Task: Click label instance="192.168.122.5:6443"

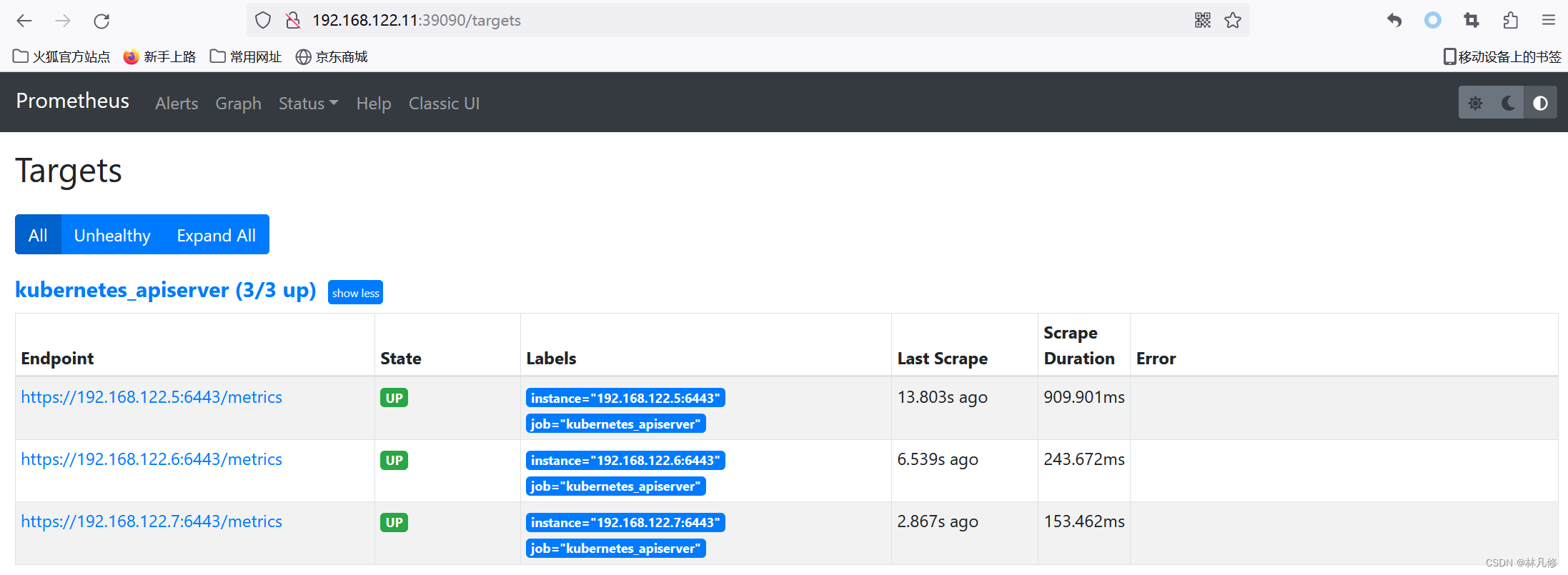Action: pos(625,398)
